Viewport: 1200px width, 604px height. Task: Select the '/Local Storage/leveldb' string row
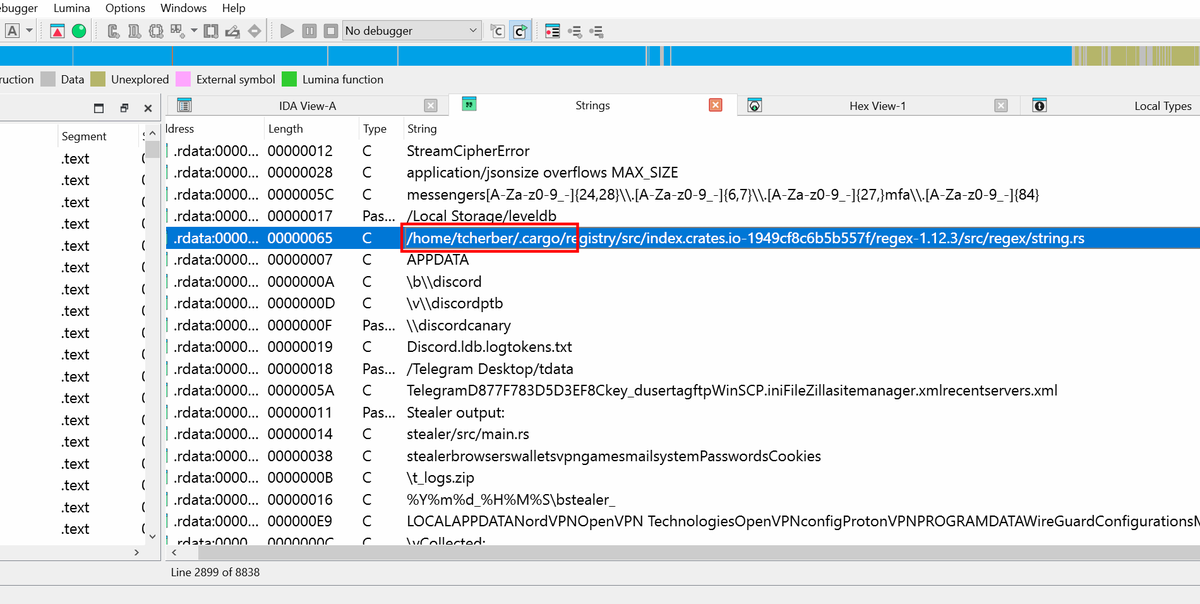pos(682,216)
